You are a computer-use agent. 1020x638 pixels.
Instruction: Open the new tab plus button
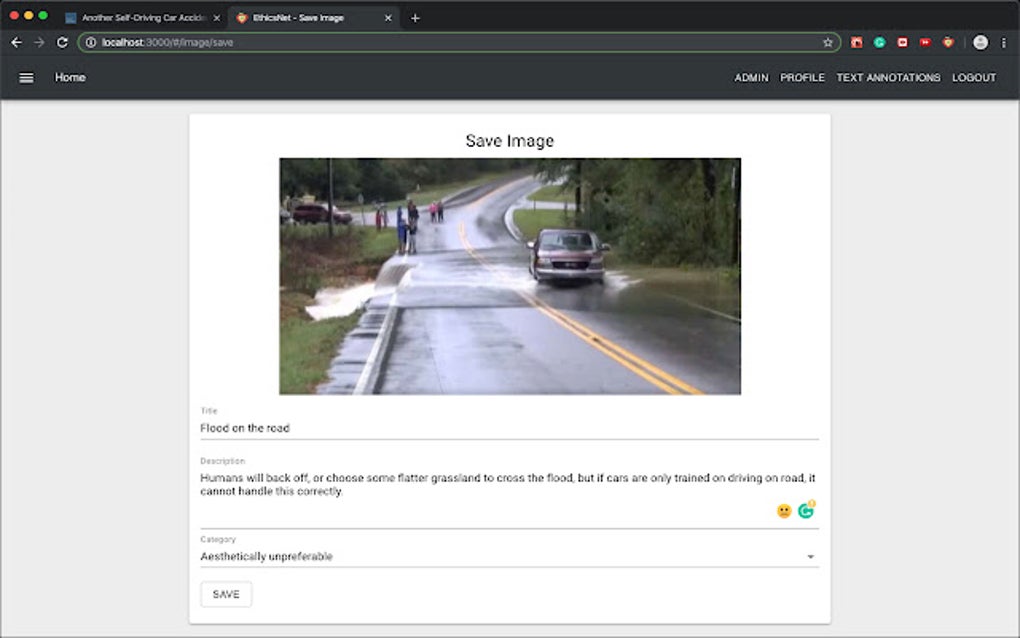click(415, 17)
